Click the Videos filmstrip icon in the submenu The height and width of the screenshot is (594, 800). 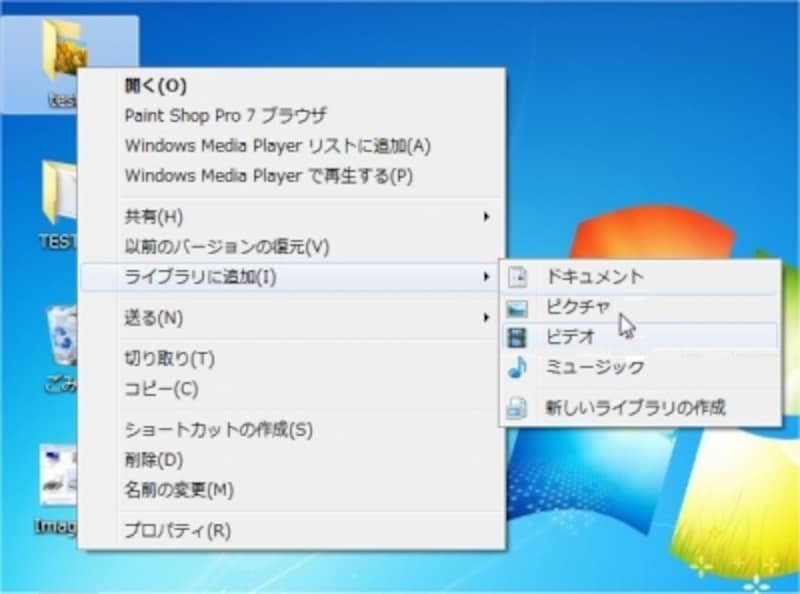tap(517, 337)
